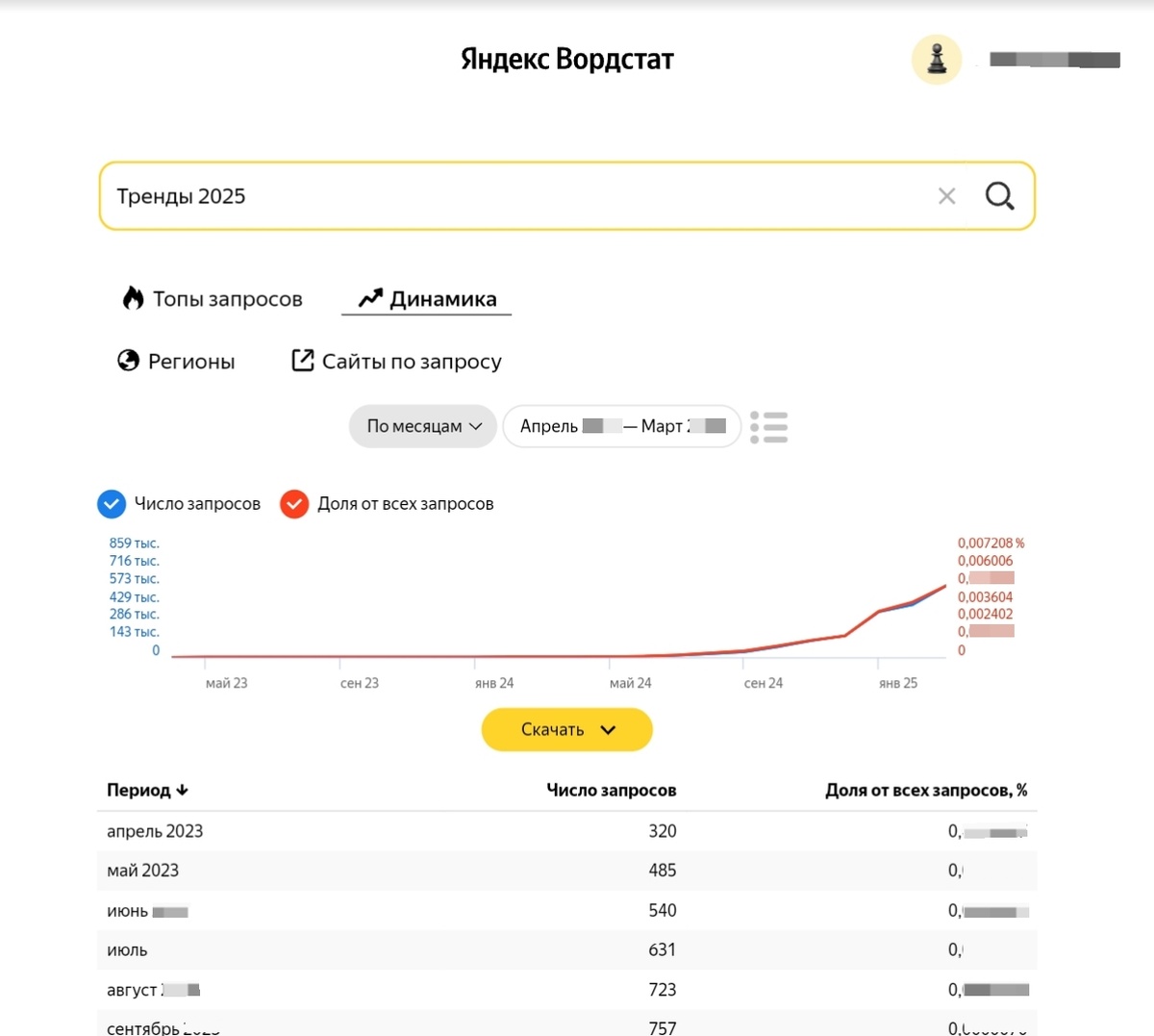Clear the search query with the X icon
The image size is (1154, 1036).
point(947,196)
